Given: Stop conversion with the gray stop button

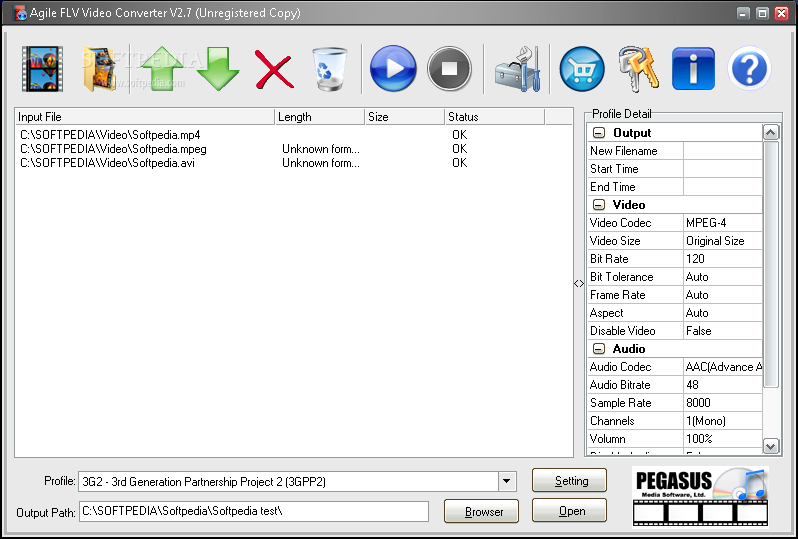Looking at the screenshot, I should tap(449, 69).
